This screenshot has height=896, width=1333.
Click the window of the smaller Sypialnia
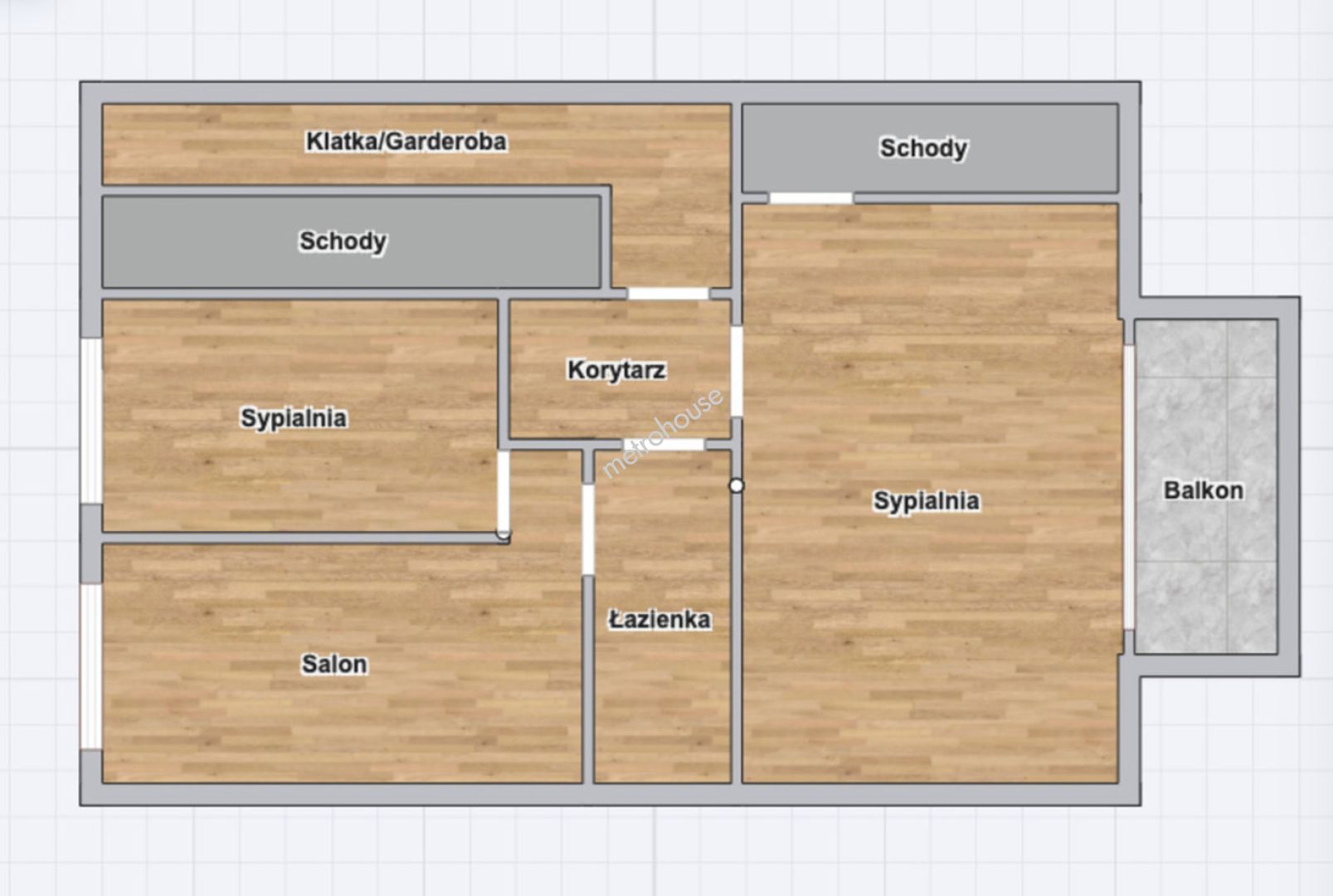(x=91, y=421)
